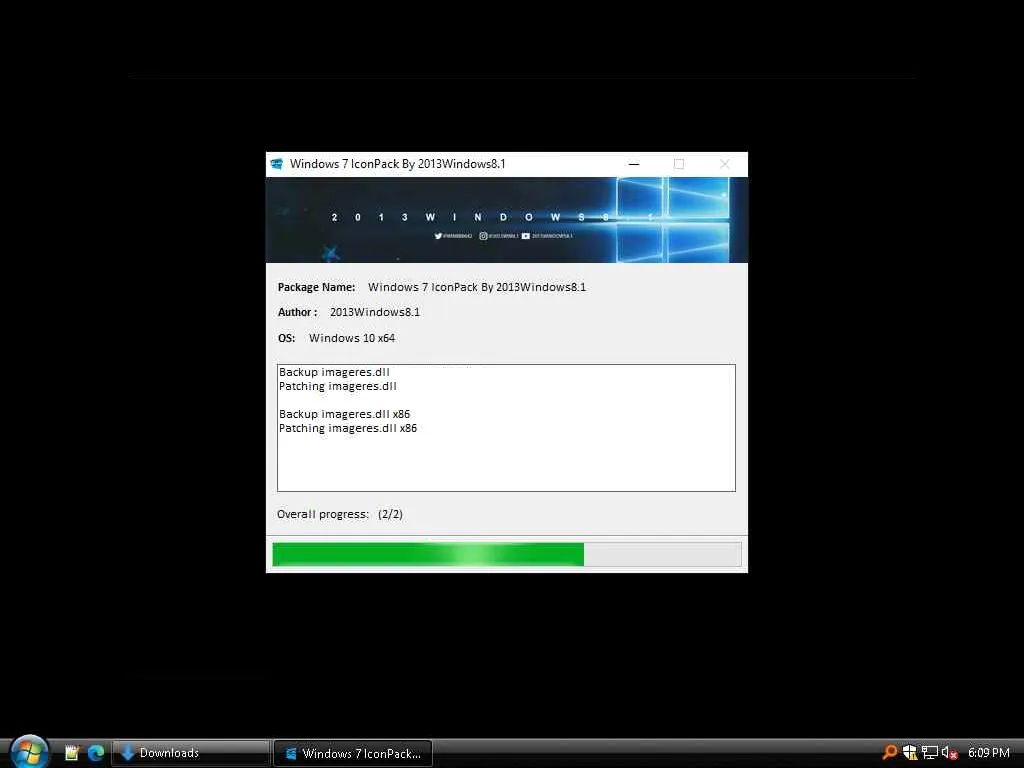Click the log line "Backup imageres.dll"
The width and height of the screenshot is (1024, 768).
point(334,372)
